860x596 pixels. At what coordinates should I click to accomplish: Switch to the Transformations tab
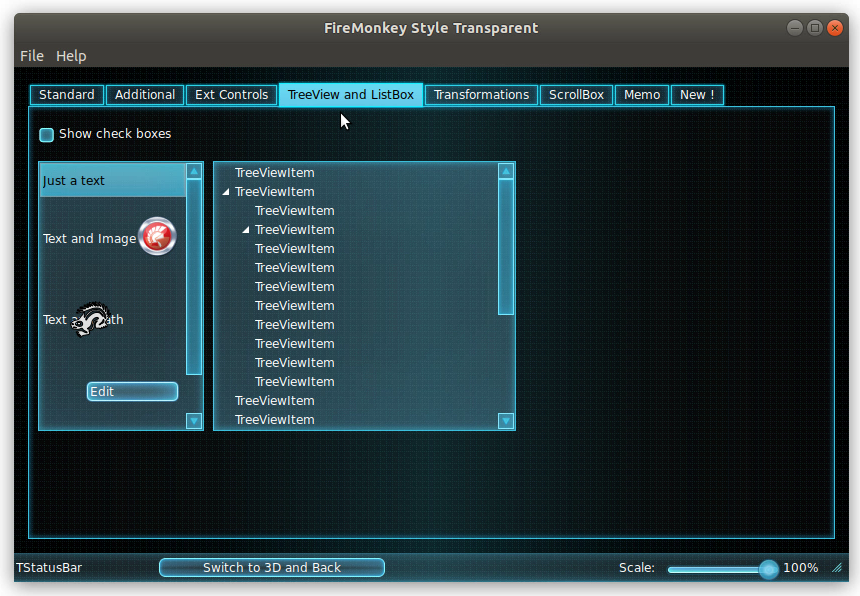(x=482, y=95)
